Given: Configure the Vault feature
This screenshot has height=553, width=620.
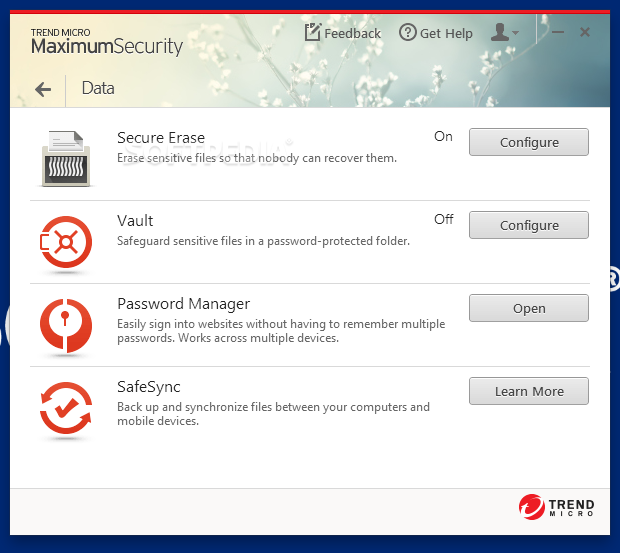Looking at the screenshot, I should [x=529, y=225].
